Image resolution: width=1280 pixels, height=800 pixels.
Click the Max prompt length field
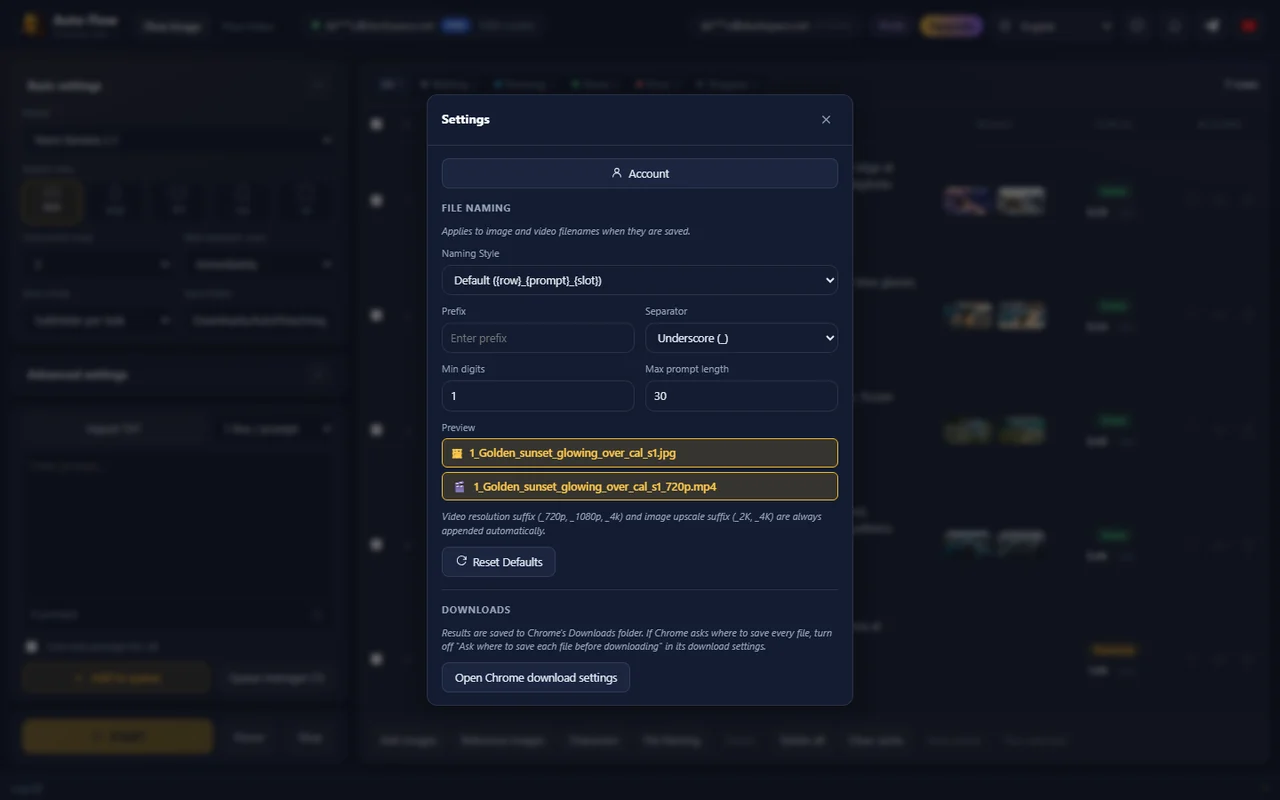tap(741, 396)
